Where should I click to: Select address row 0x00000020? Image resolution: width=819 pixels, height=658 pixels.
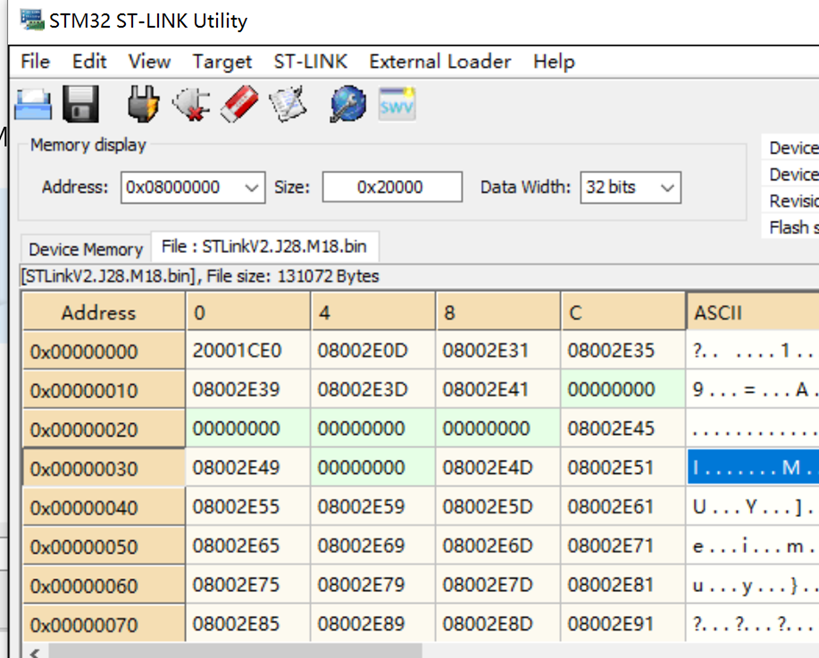click(x=103, y=429)
